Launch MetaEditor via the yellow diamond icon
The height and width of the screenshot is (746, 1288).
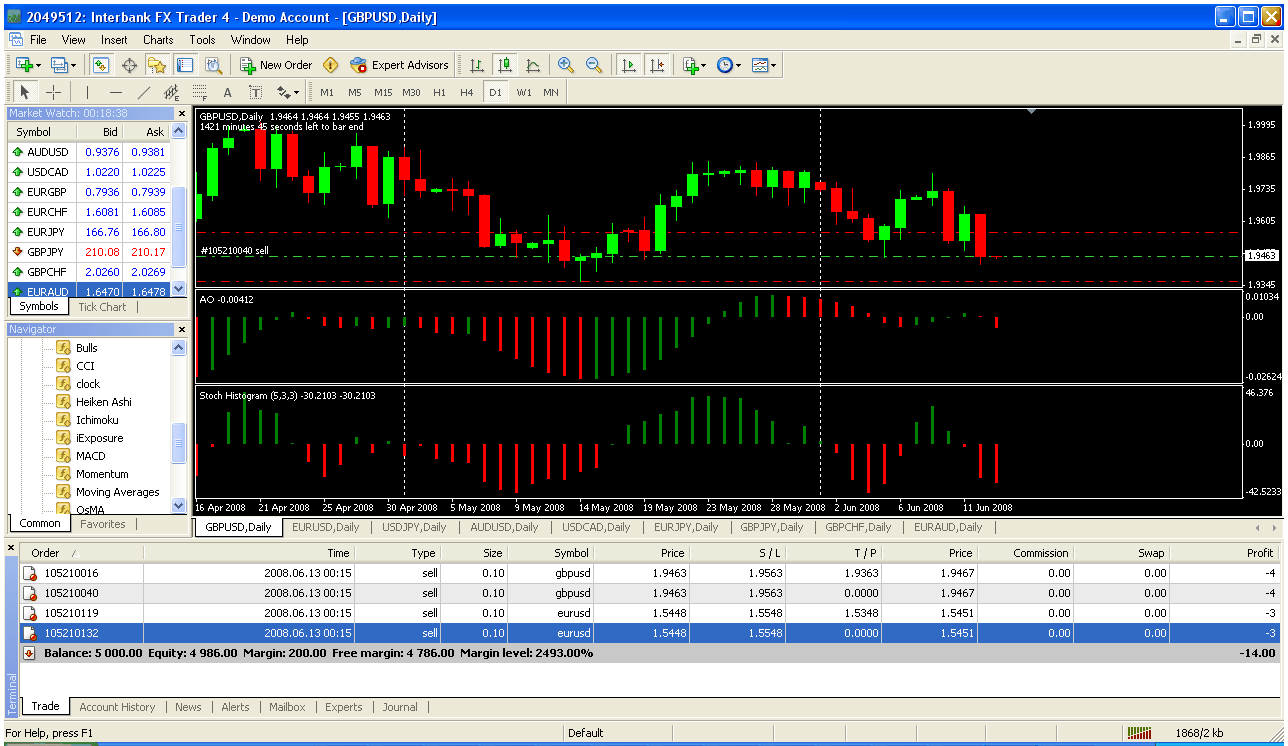pos(331,65)
